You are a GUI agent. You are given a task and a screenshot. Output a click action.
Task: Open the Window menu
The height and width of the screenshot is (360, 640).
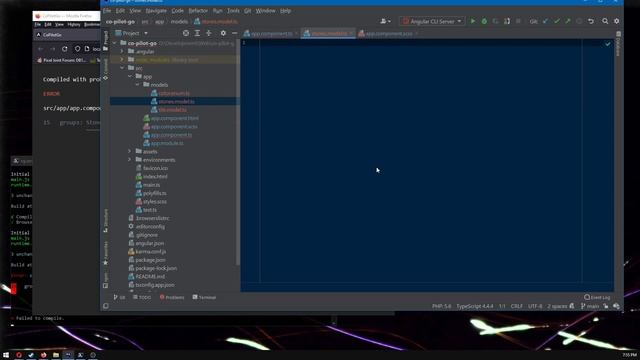tap(265, 11)
